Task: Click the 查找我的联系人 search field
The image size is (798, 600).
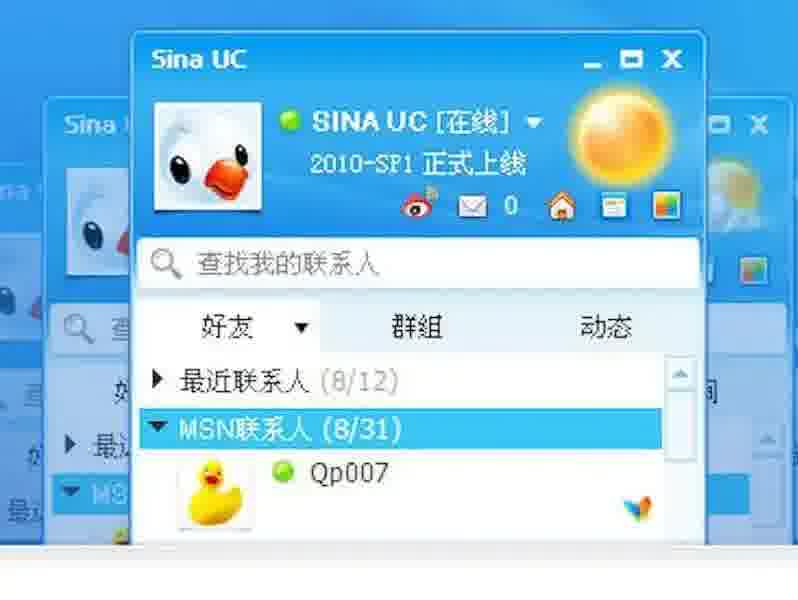Action: click(418, 264)
